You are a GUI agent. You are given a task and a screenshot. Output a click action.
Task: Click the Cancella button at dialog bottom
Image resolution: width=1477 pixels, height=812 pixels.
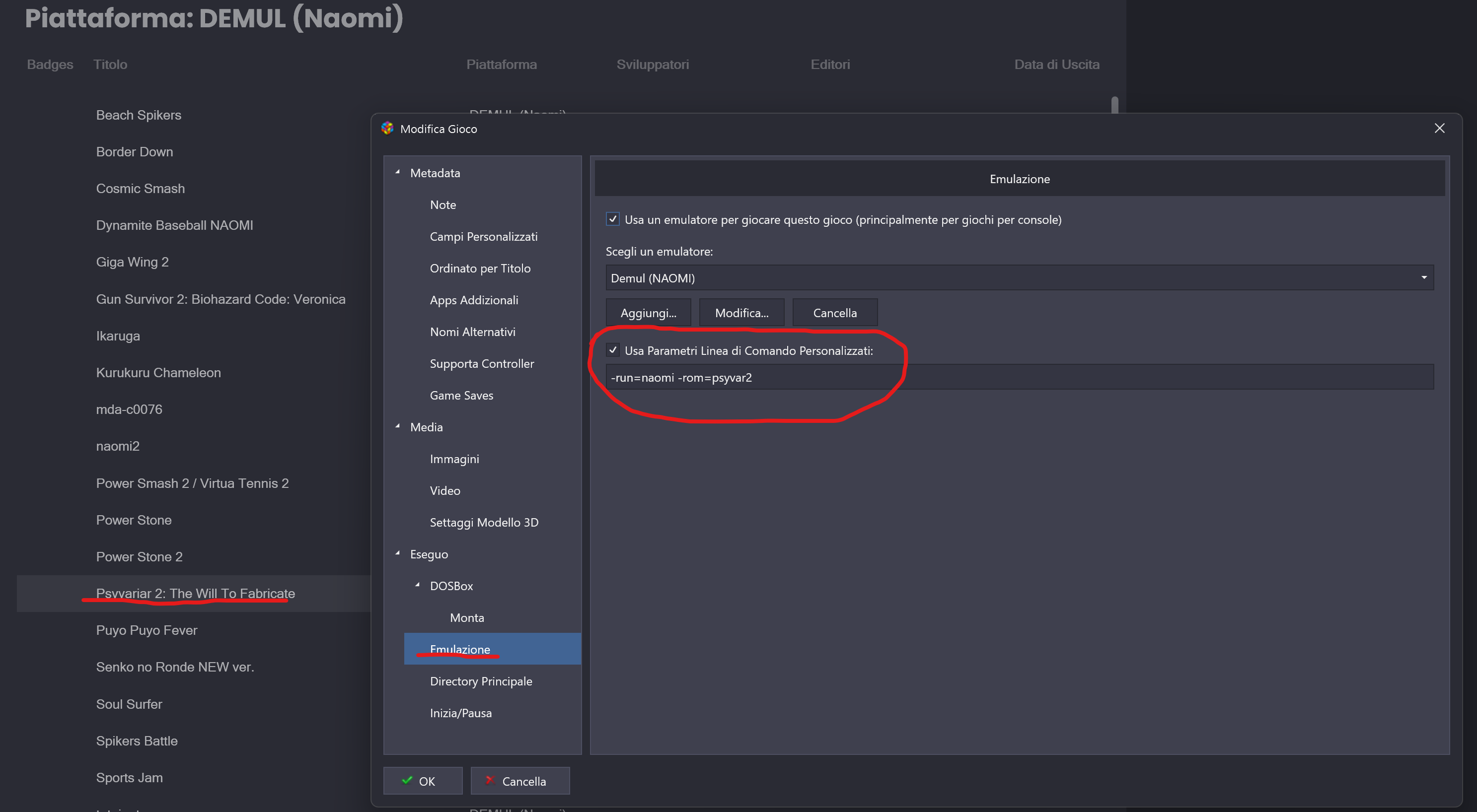520,781
